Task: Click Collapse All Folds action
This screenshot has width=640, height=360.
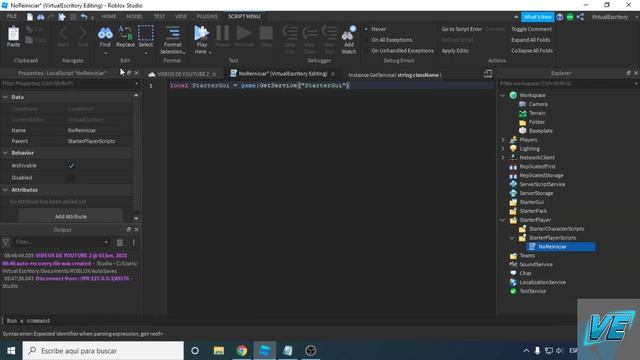Action: [x=532, y=51]
